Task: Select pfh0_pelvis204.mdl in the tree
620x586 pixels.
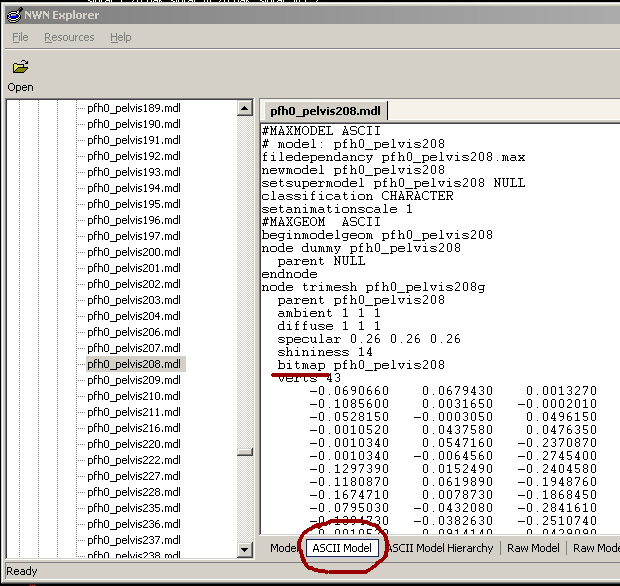Action: point(134,316)
